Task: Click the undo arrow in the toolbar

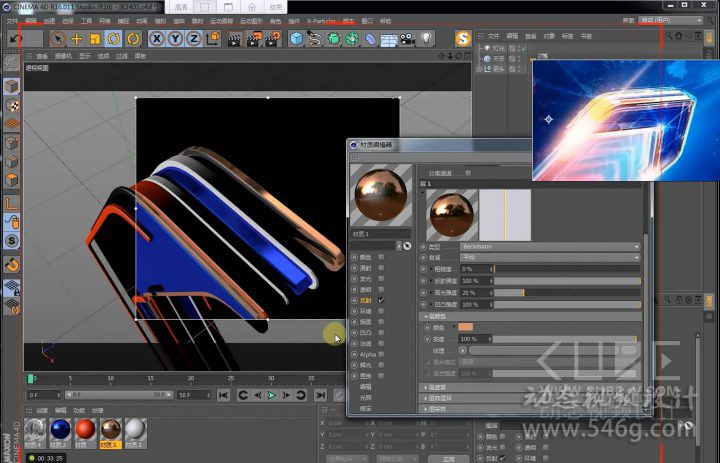Action: tap(15, 38)
